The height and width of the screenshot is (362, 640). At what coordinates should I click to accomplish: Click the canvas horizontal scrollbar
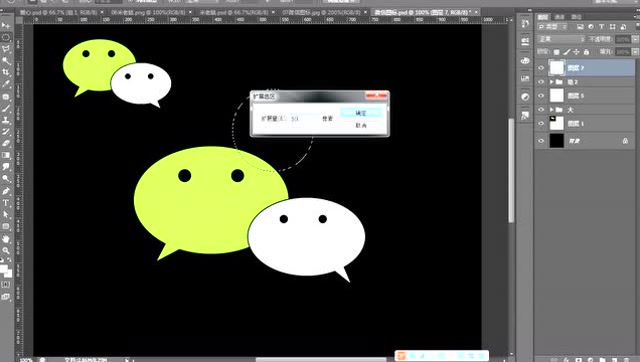[320, 360]
